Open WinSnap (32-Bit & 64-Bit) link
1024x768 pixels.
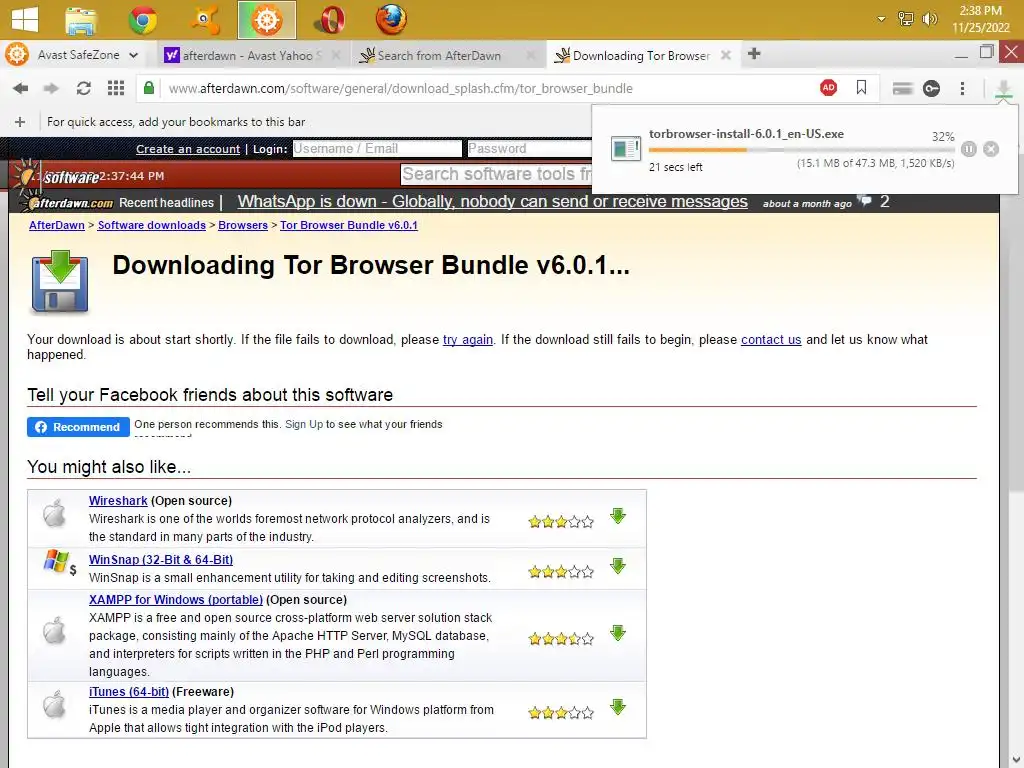click(x=161, y=560)
